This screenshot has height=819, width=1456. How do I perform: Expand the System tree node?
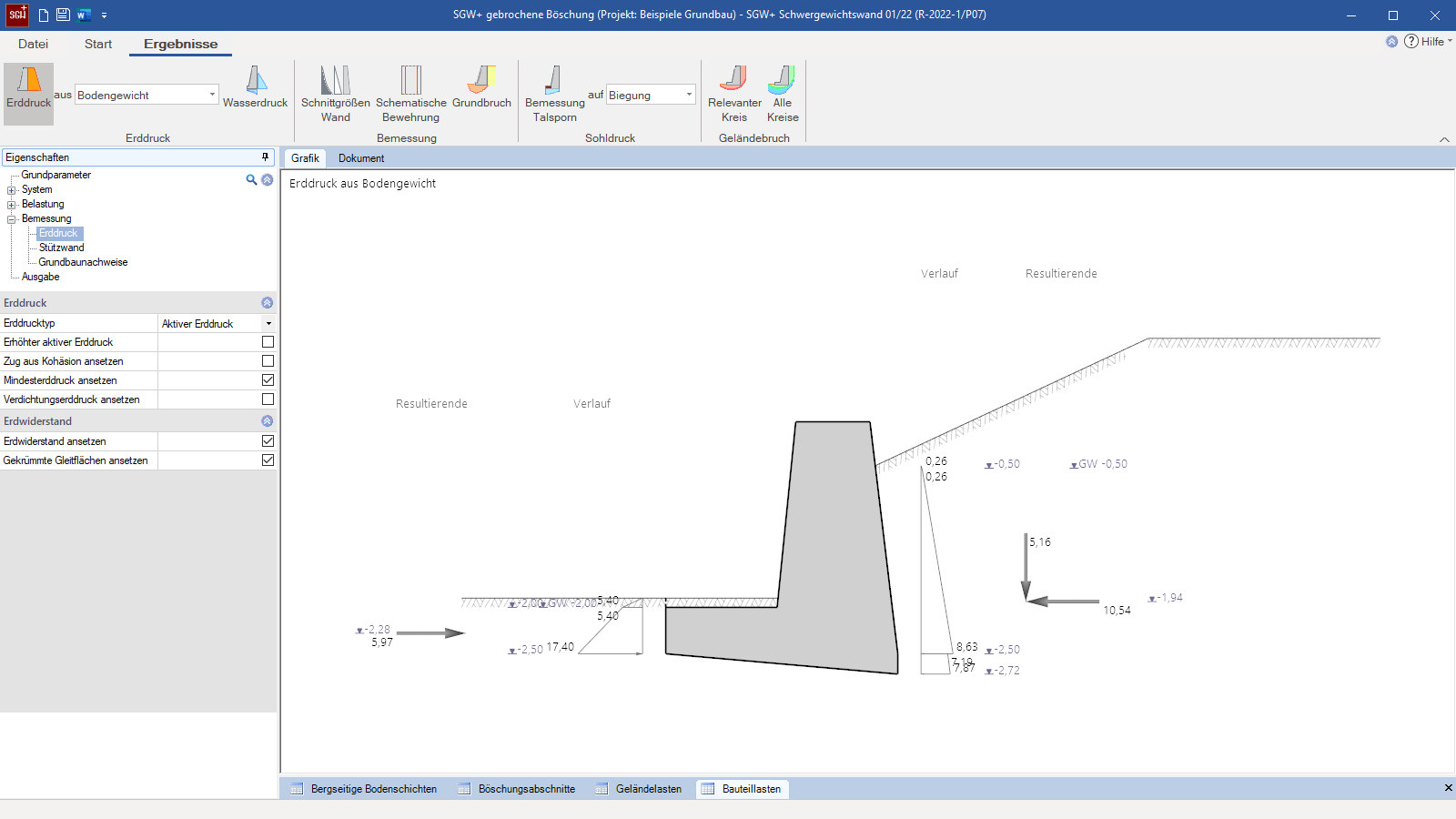[x=12, y=190]
